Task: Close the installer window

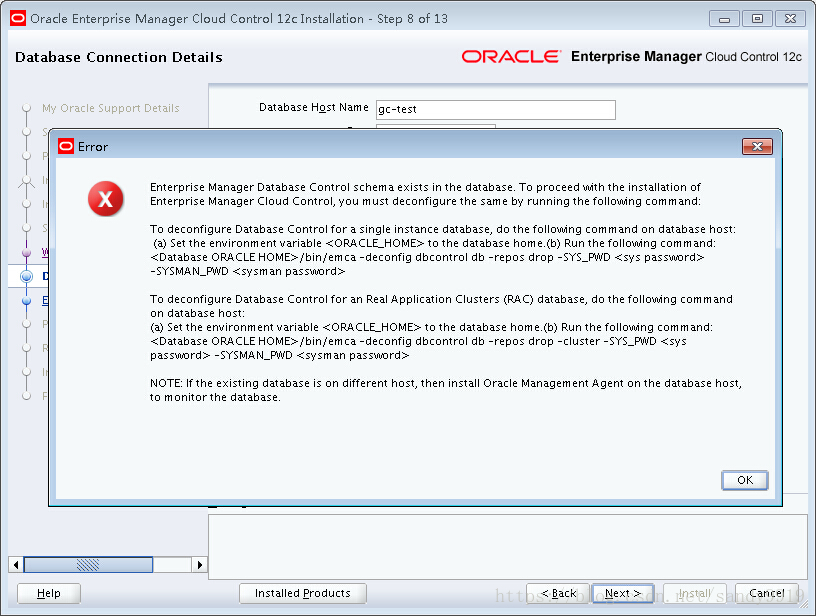Action: click(x=790, y=19)
